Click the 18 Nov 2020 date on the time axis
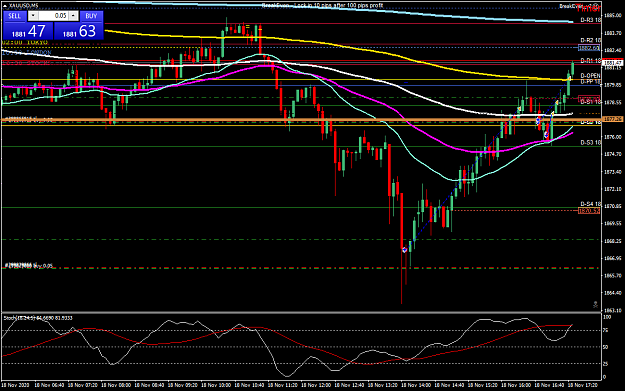The image size is (625, 391). (16, 385)
